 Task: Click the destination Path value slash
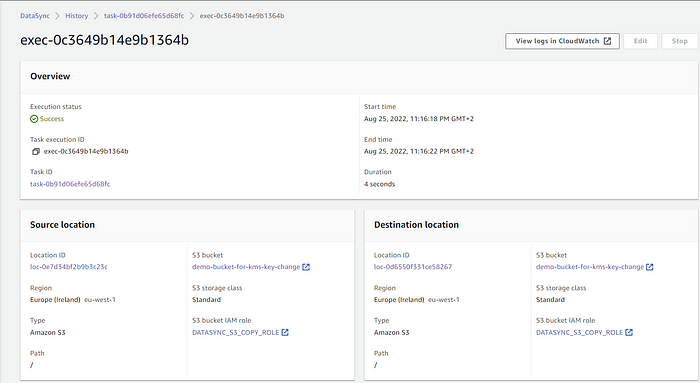click(x=375, y=365)
